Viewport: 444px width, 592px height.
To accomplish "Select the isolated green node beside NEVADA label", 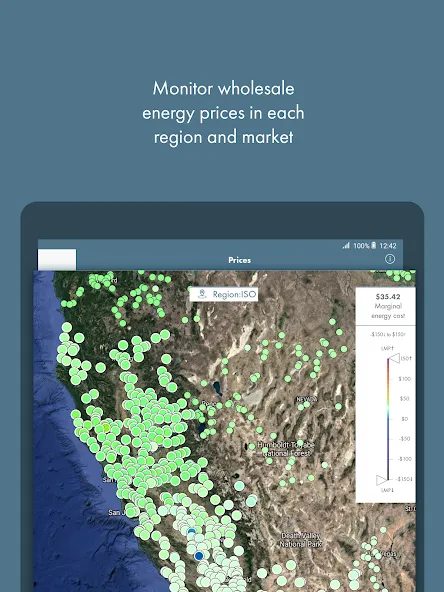I will [x=338, y=406].
